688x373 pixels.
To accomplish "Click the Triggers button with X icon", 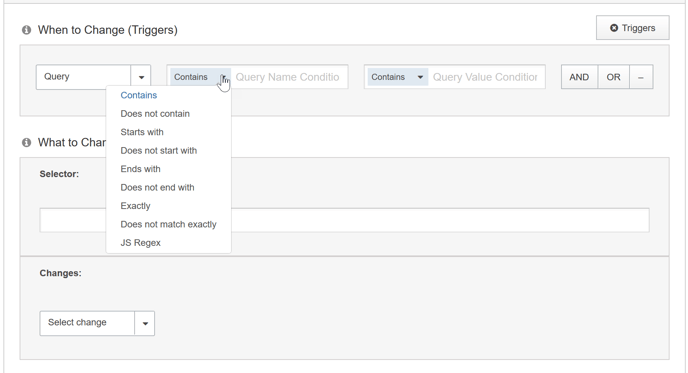I will [x=632, y=28].
